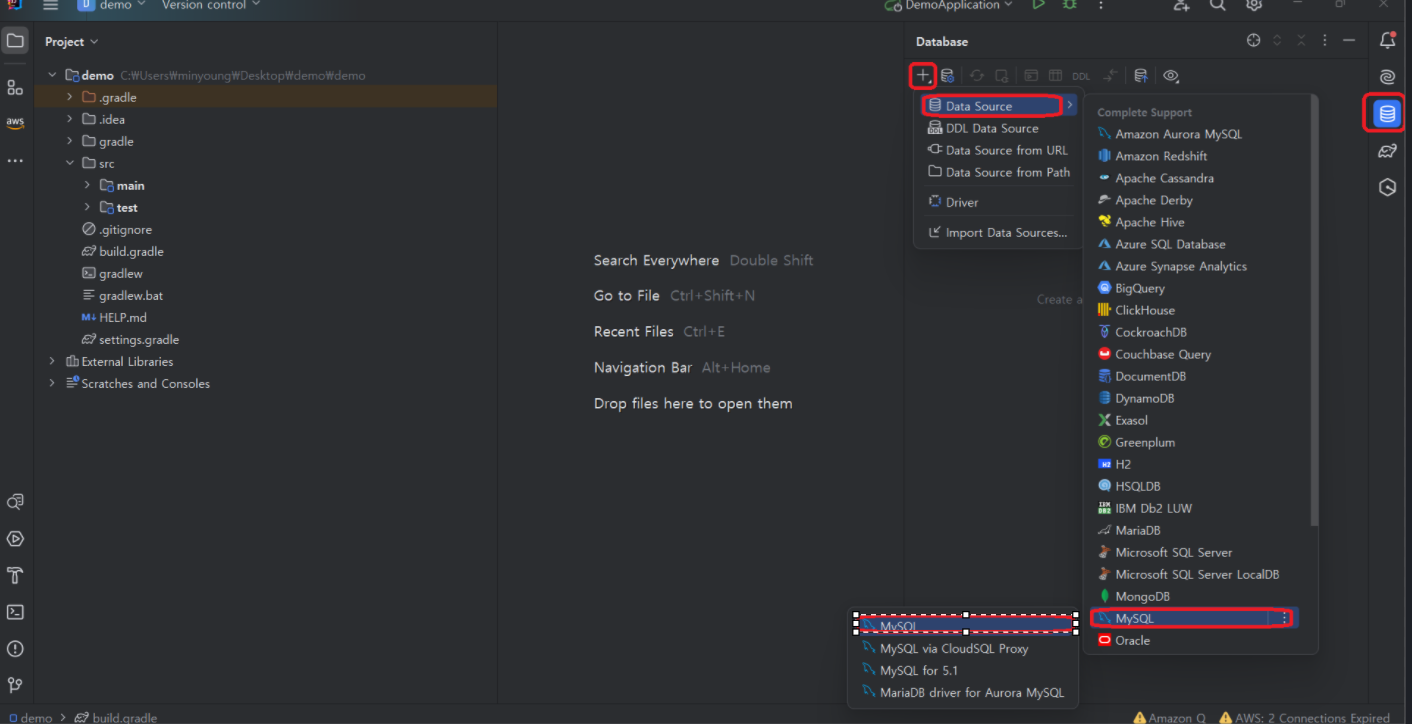The width and height of the screenshot is (1412, 724).
Task: Click the Edit Data table icon
Action: 1054,76
